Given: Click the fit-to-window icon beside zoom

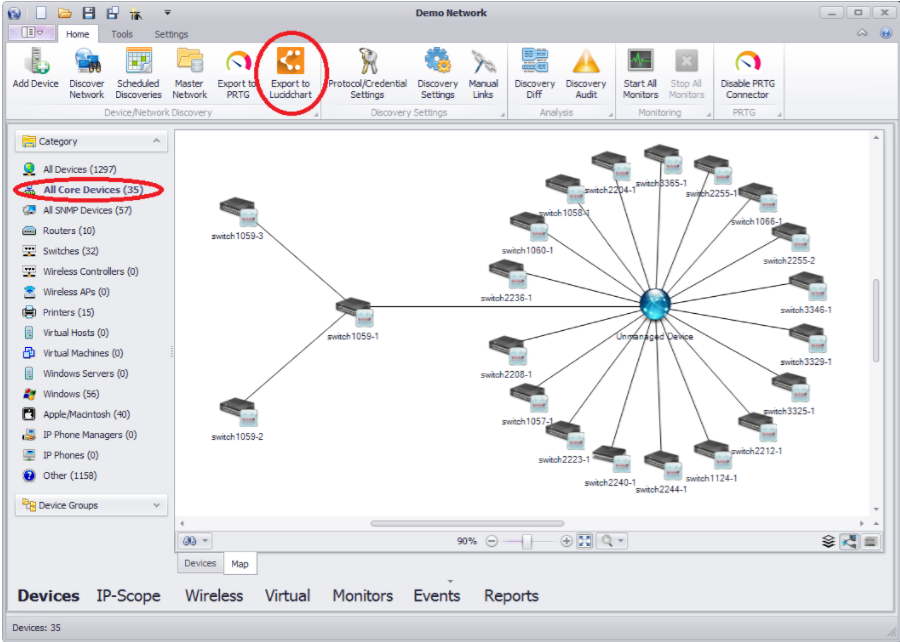Looking at the screenshot, I should 584,540.
